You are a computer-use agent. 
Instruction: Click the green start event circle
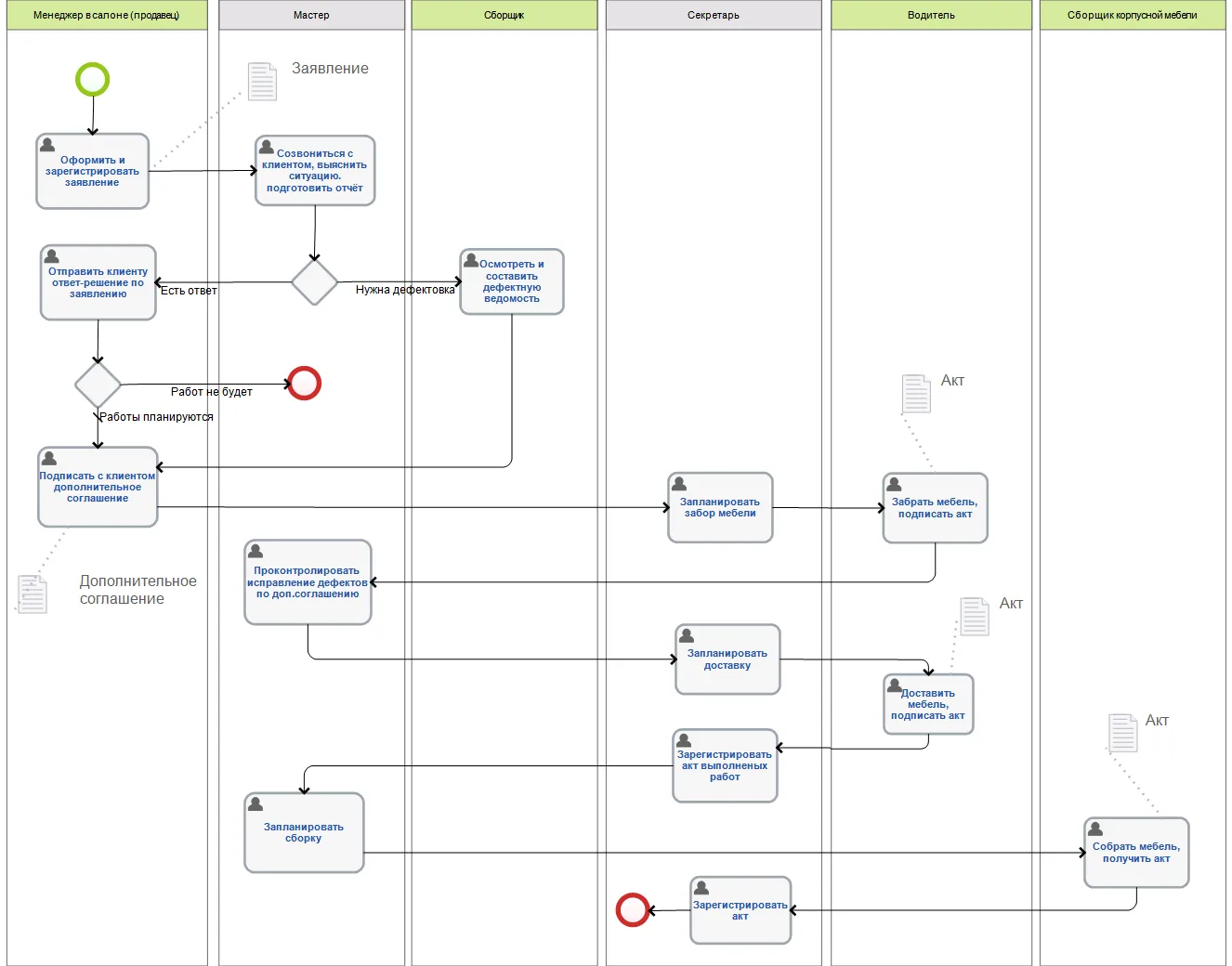(92, 79)
